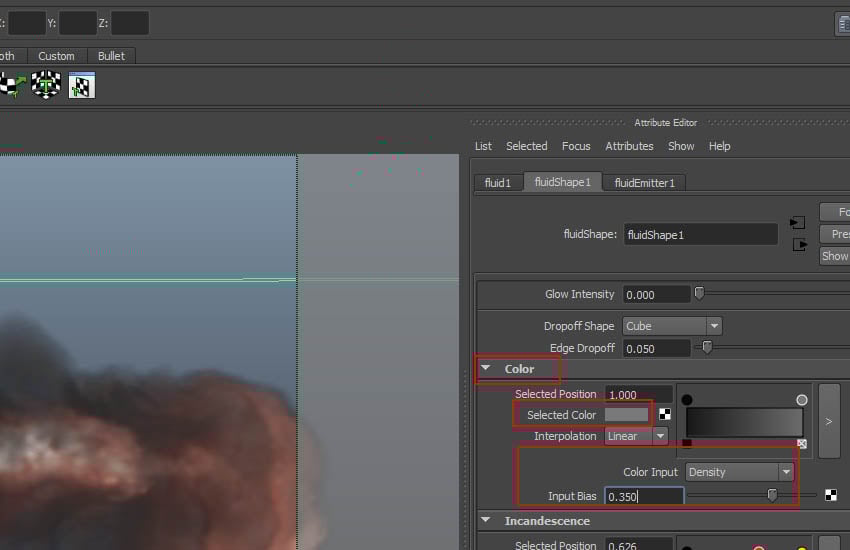Viewport: 850px width, 550px height.
Task: Click map button next to Selected Color
Action: click(x=665, y=415)
